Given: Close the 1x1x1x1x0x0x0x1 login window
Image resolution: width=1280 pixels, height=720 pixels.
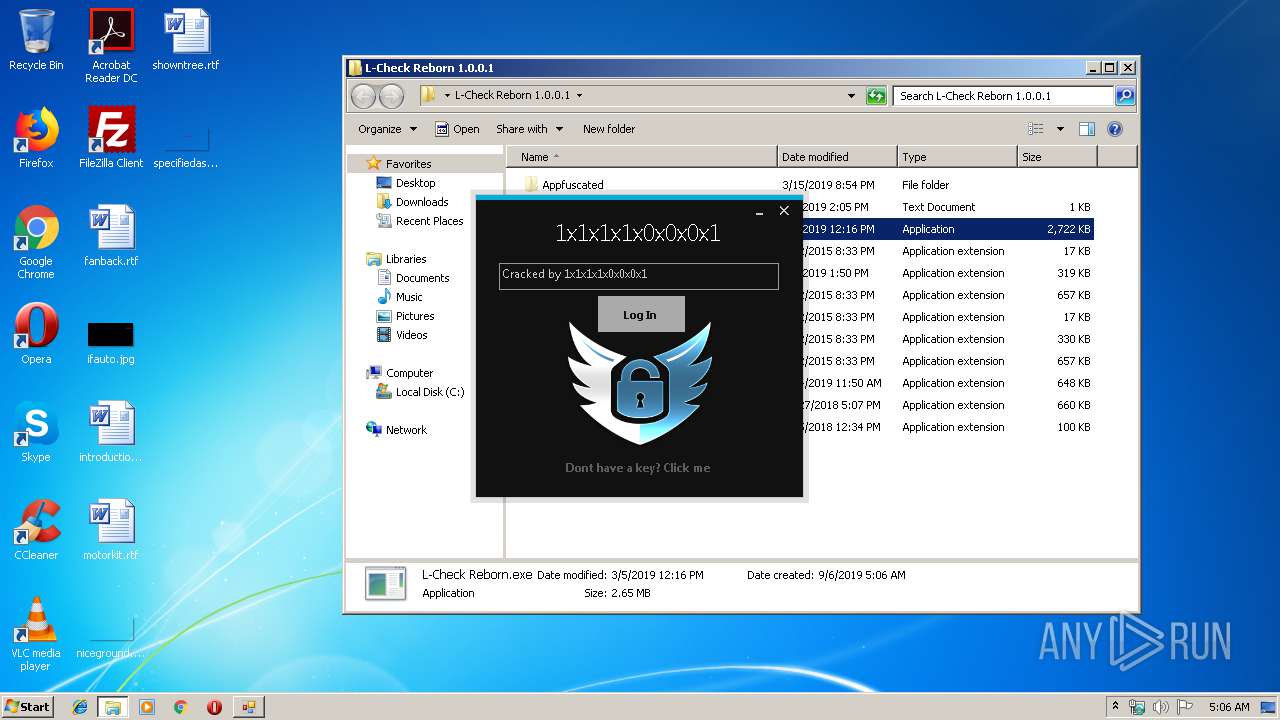Looking at the screenshot, I should click(x=784, y=211).
